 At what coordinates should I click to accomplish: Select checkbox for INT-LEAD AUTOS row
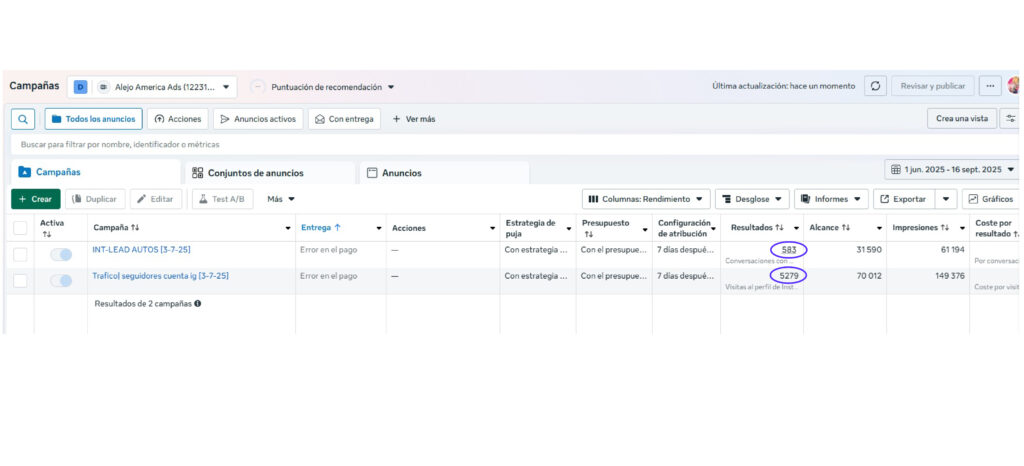(x=20, y=255)
